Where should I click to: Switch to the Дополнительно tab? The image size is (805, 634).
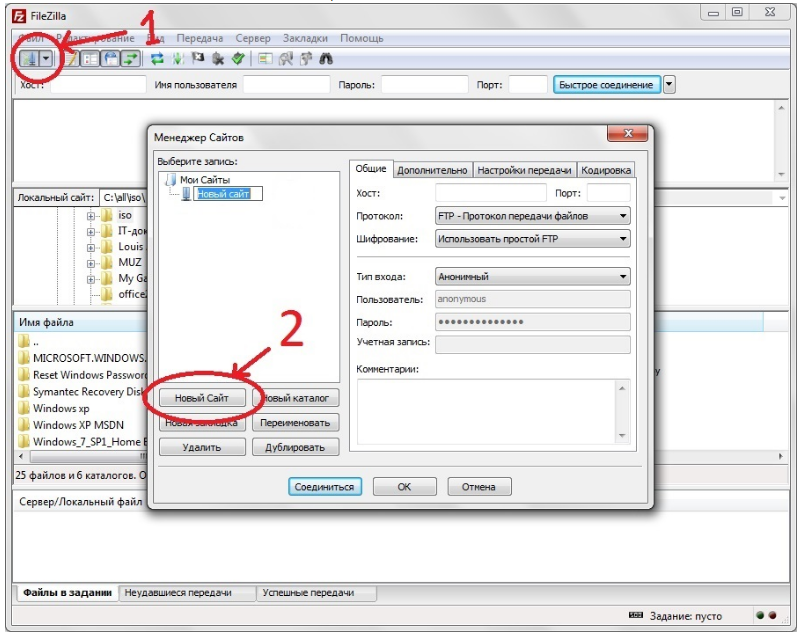(x=432, y=171)
